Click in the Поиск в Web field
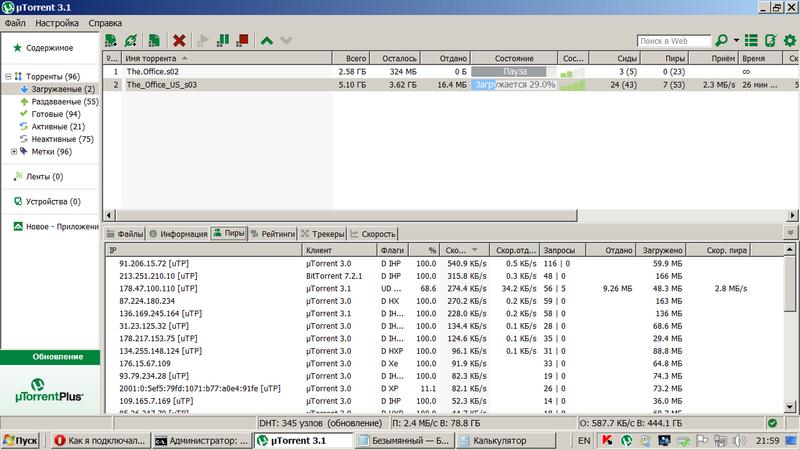Image resolution: width=800 pixels, height=450 pixels. pyautogui.click(x=673, y=41)
